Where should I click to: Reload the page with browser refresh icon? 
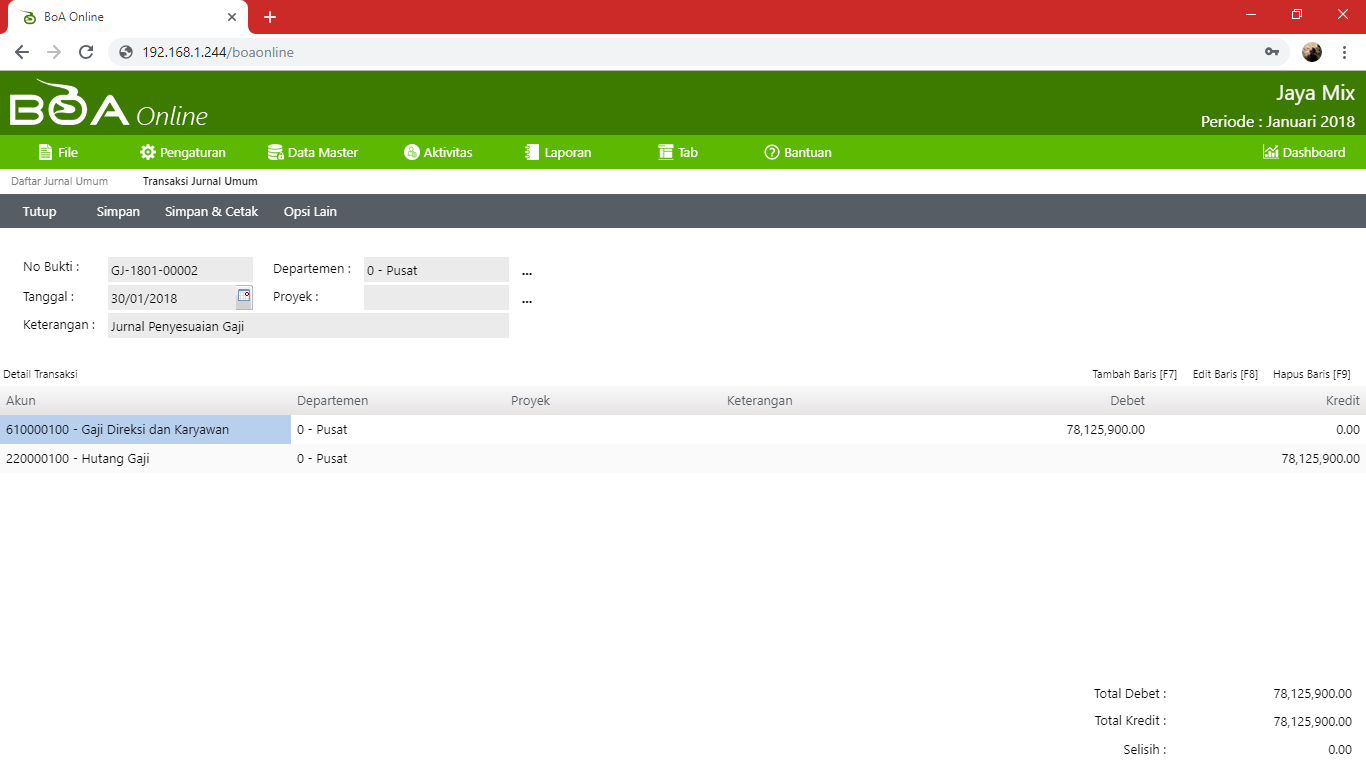86,52
